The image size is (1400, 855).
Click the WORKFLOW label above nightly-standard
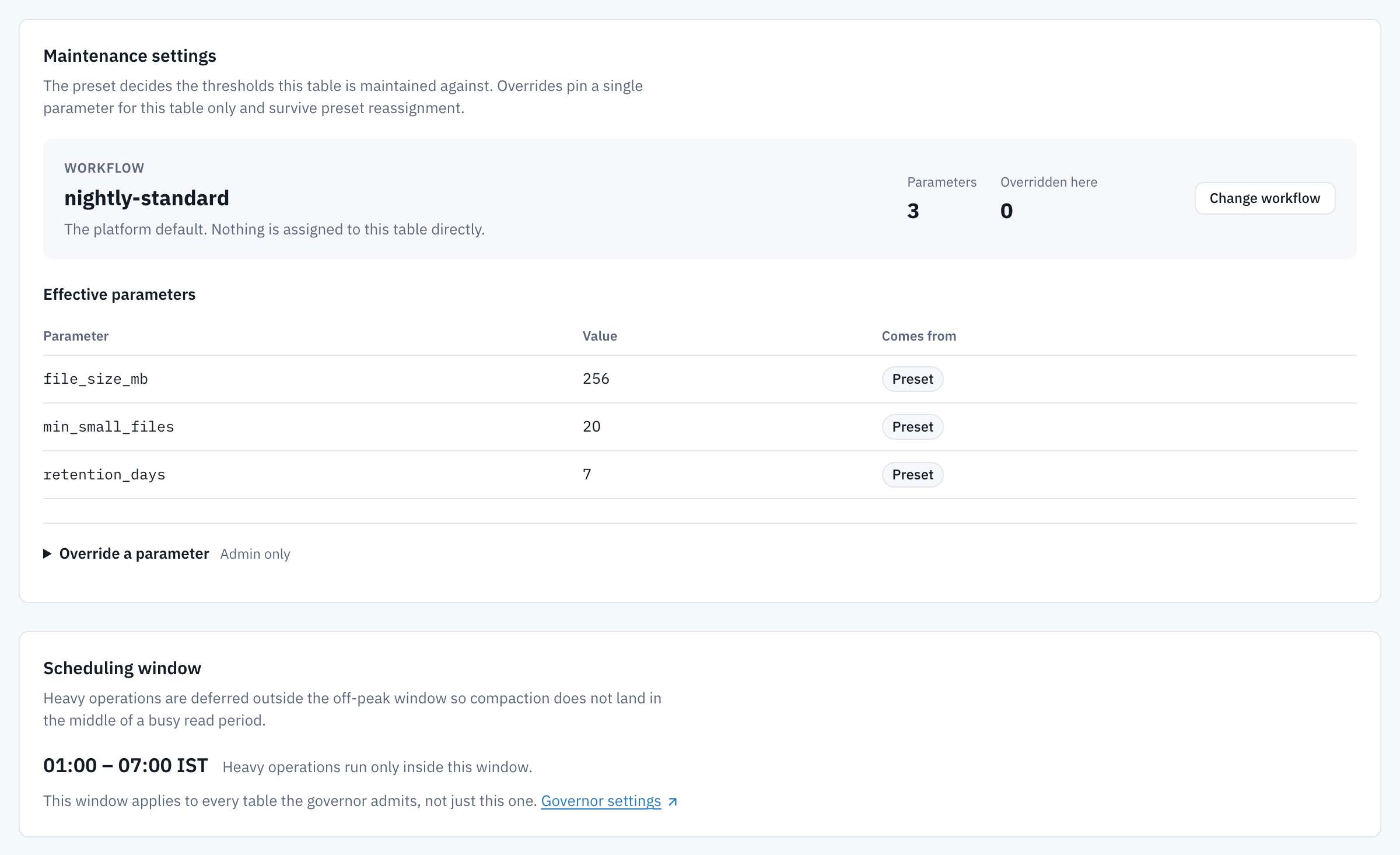click(x=104, y=168)
